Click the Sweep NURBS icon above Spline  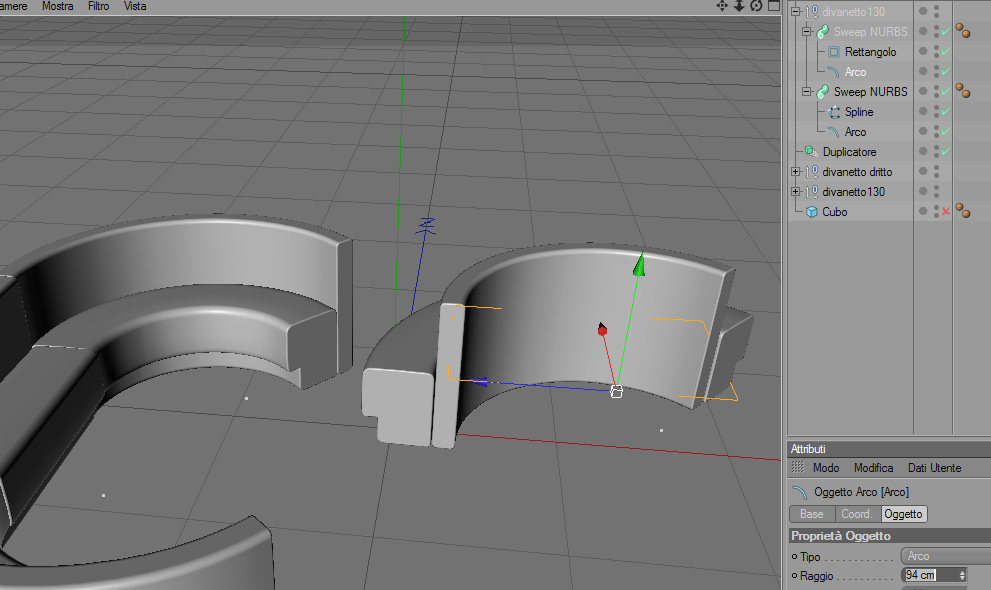822,92
